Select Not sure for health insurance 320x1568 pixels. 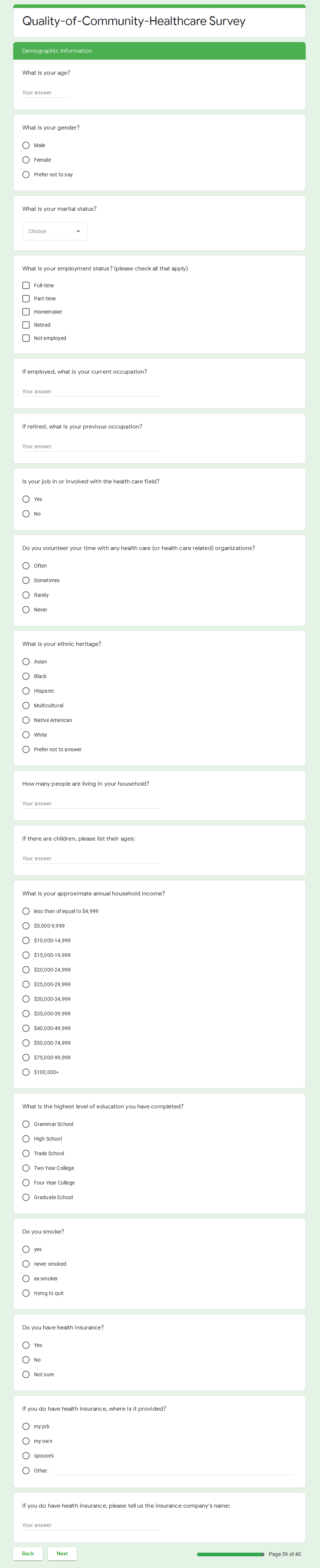pos(26,1374)
